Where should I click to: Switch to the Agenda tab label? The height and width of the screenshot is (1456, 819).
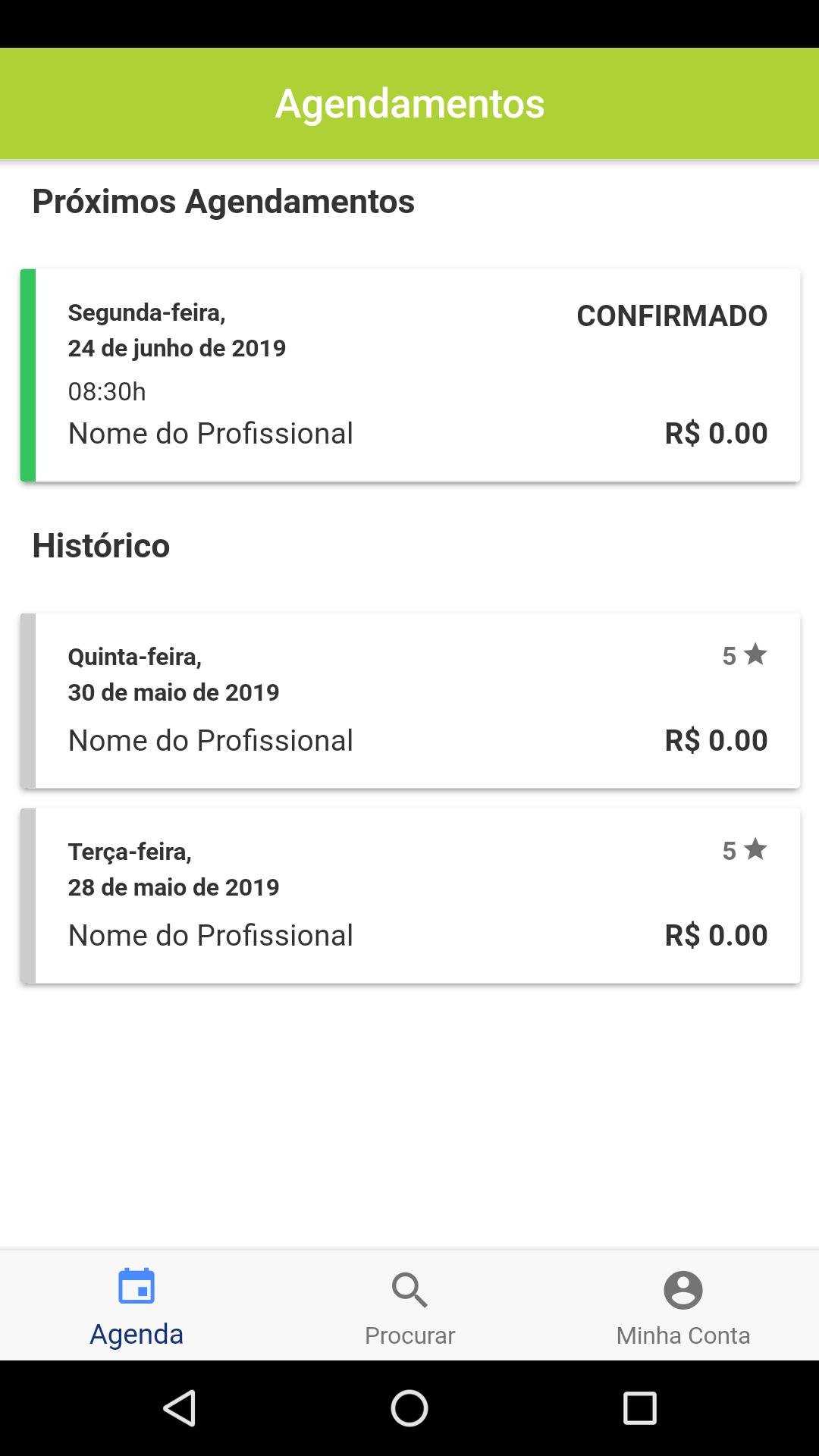tap(136, 1334)
